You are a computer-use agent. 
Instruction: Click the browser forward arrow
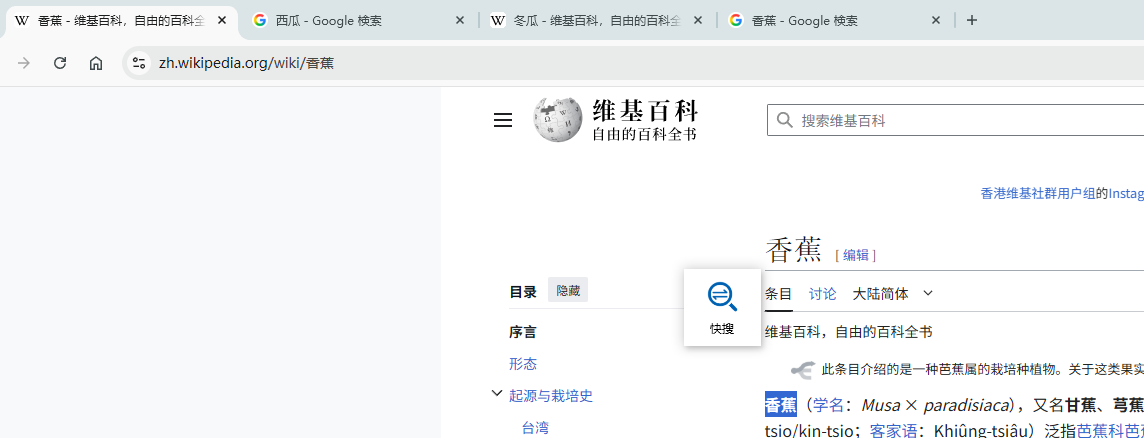click(x=24, y=63)
